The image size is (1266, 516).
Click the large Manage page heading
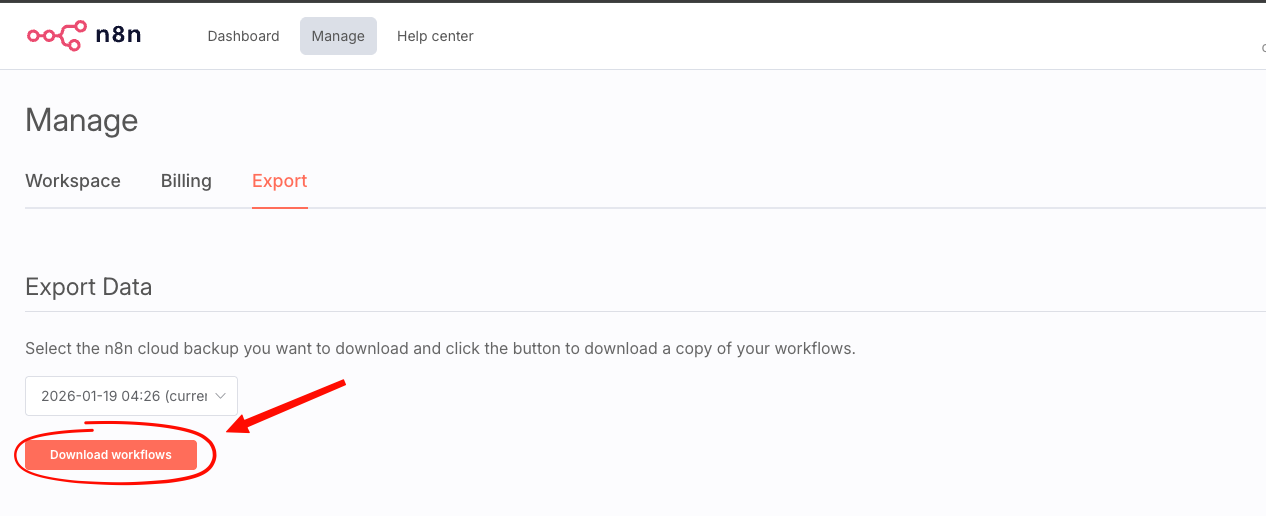pyautogui.click(x=82, y=121)
